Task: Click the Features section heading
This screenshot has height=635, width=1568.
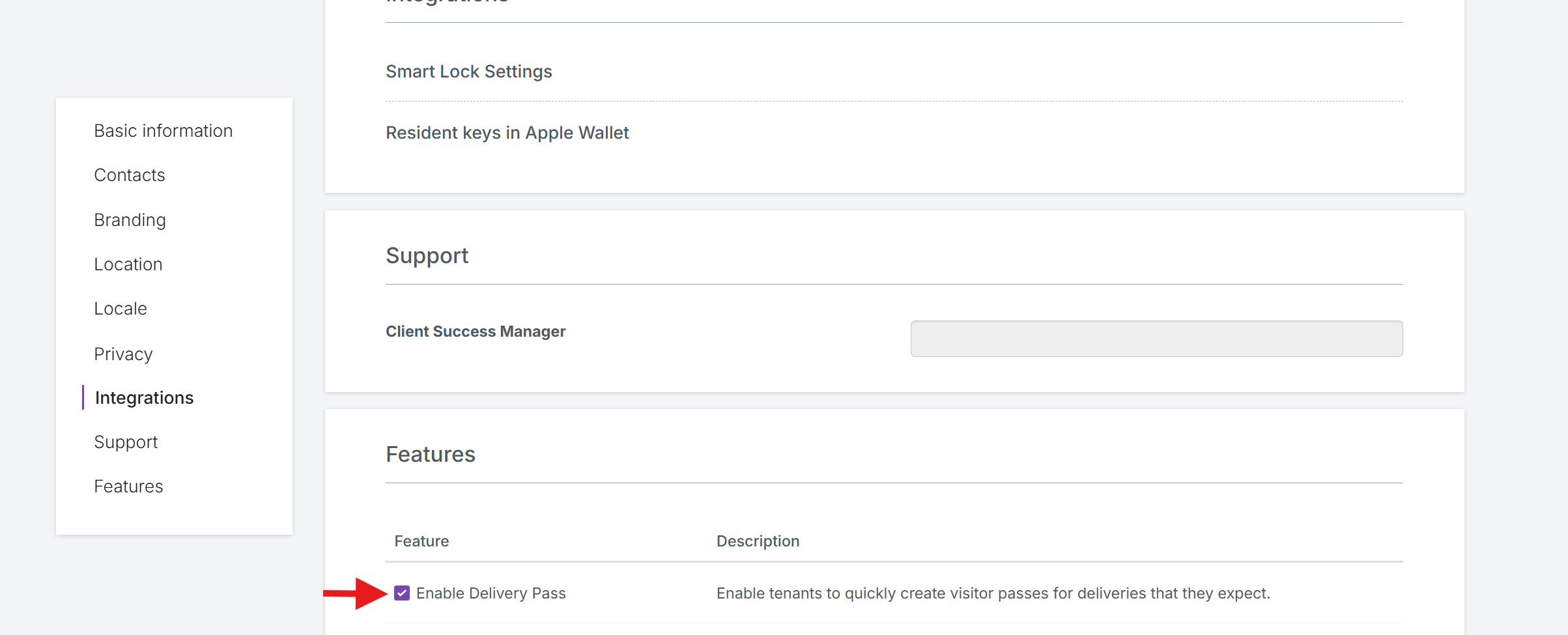Action: (430, 455)
